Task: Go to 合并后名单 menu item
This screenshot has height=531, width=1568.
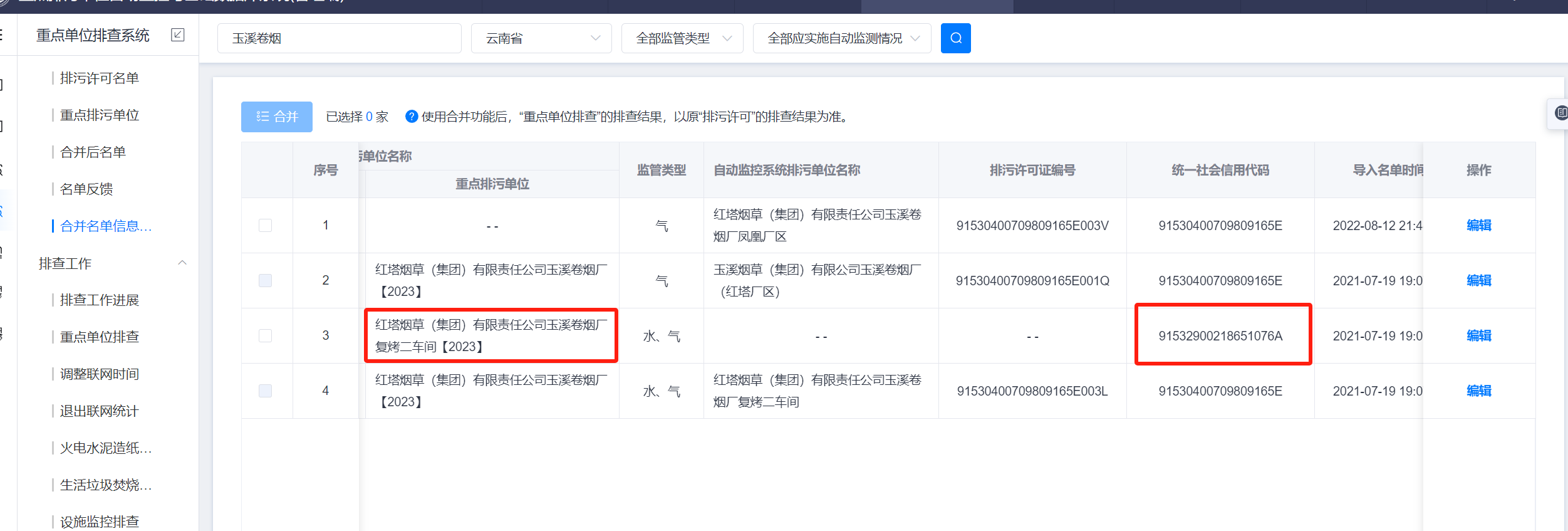Action: click(x=93, y=152)
